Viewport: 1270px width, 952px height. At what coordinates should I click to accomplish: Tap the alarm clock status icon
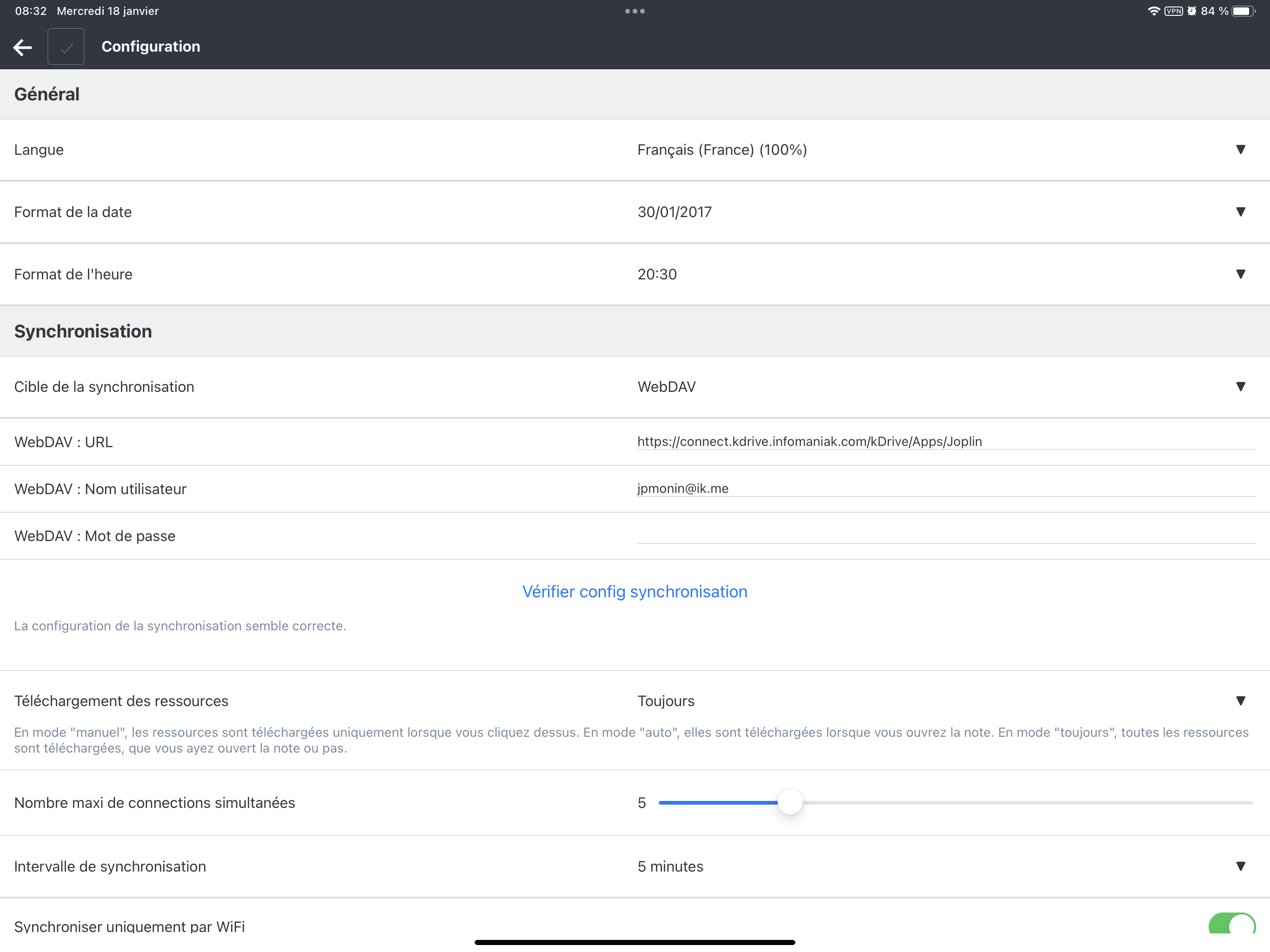pyautogui.click(x=1192, y=10)
